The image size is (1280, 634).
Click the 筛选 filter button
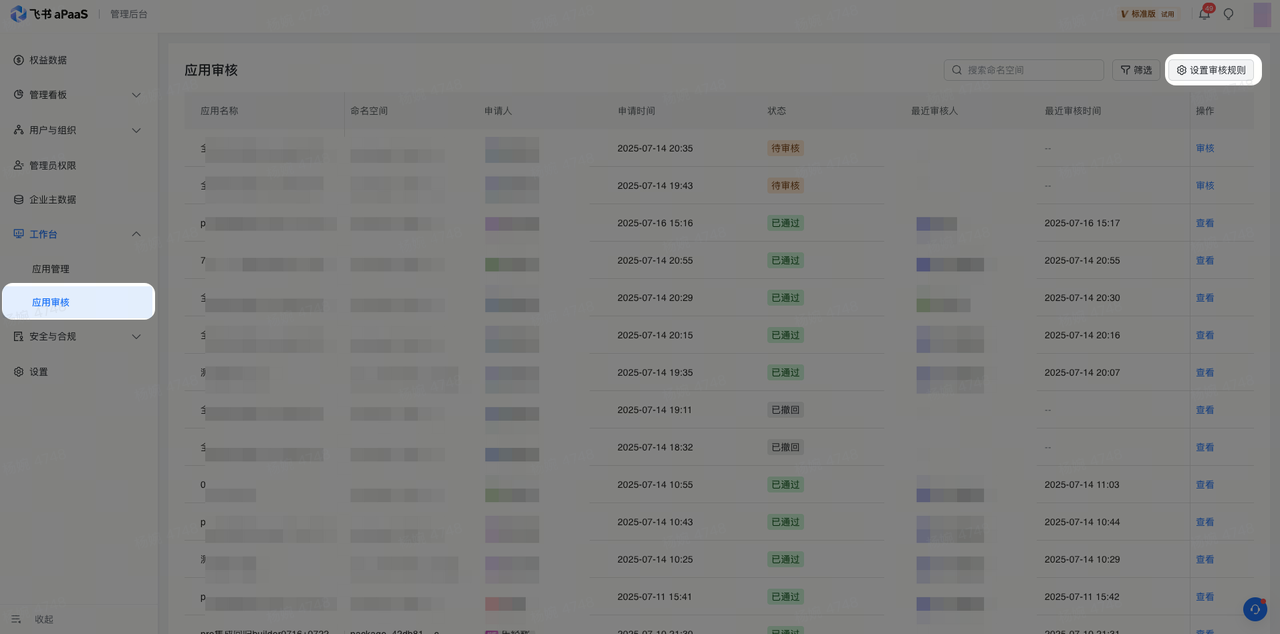tap(1136, 70)
